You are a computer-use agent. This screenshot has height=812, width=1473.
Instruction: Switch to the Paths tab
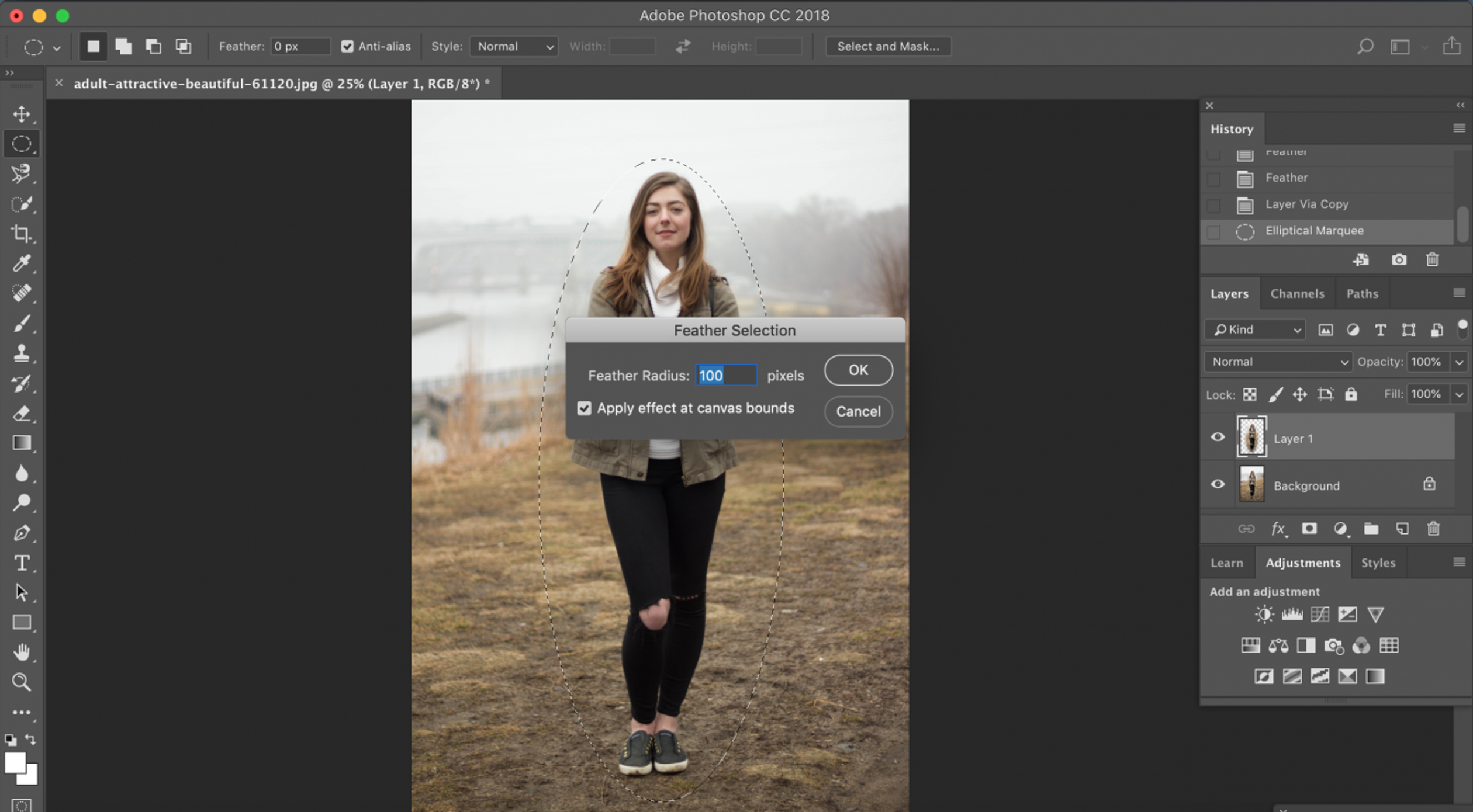[x=1361, y=293]
